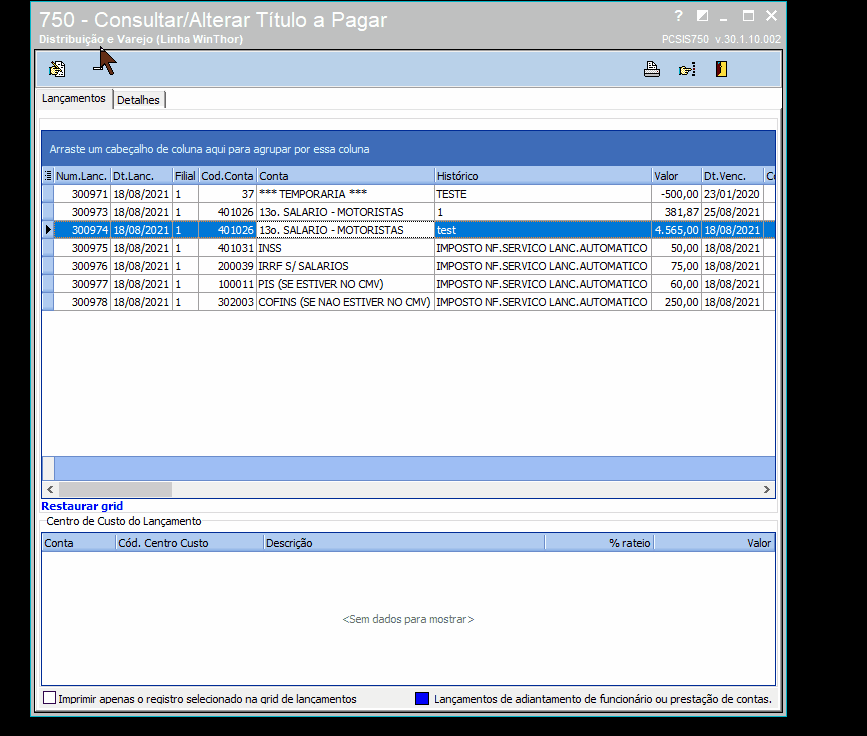
Task: Click account code 302003 cell
Action: point(227,302)
